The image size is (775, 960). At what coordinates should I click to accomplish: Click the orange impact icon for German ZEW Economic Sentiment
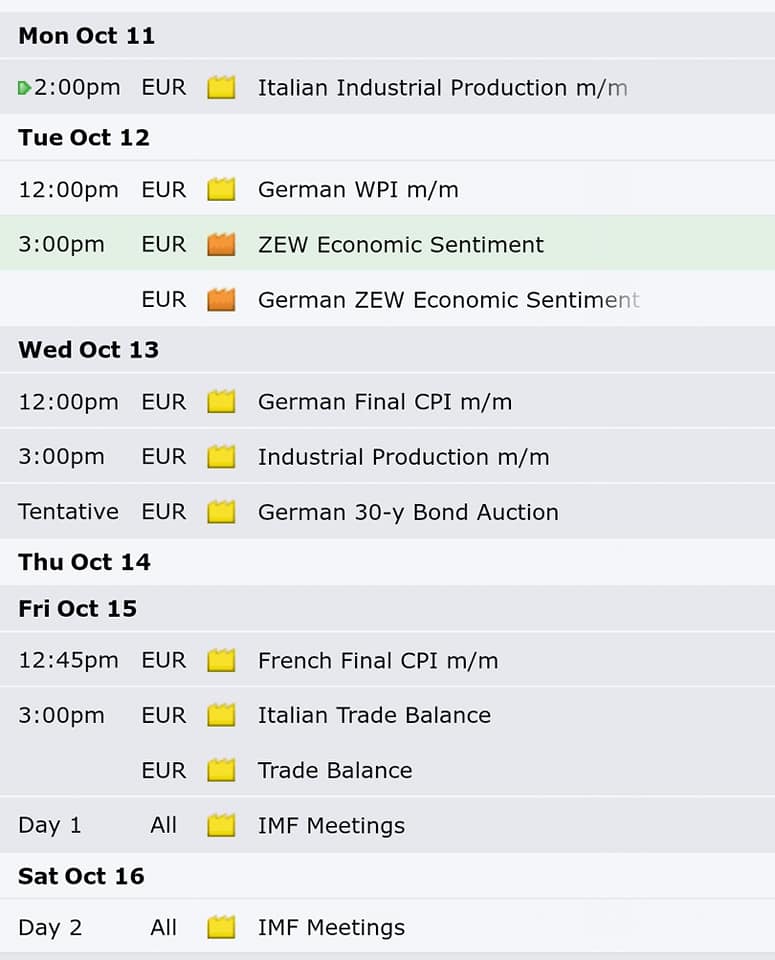coord(221,299)
